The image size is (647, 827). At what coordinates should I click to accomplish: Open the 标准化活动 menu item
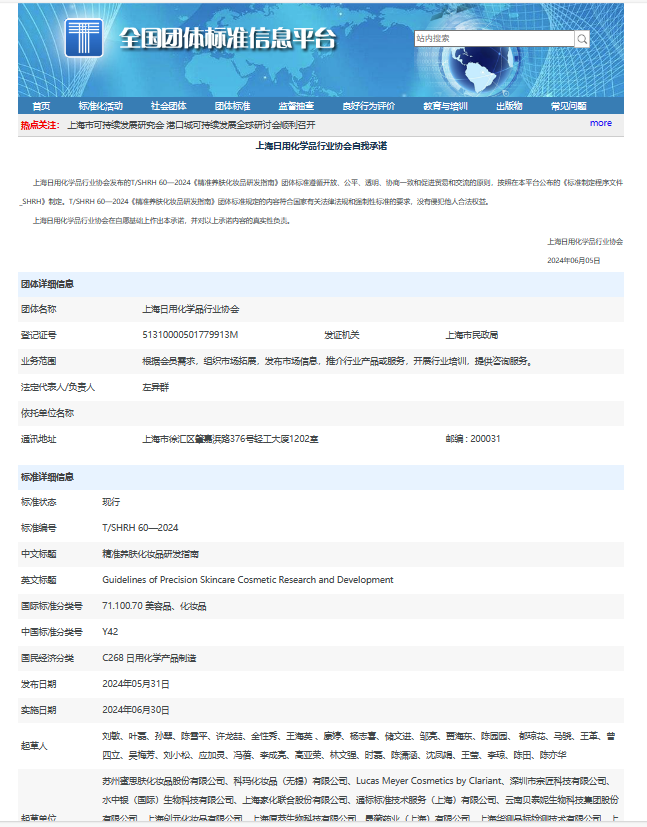point(101,106)
